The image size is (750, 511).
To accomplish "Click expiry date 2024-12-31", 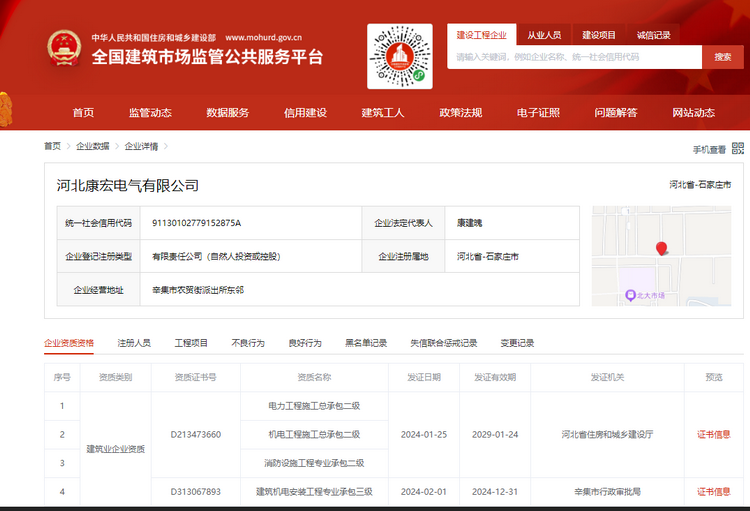I will coord(495,491).
